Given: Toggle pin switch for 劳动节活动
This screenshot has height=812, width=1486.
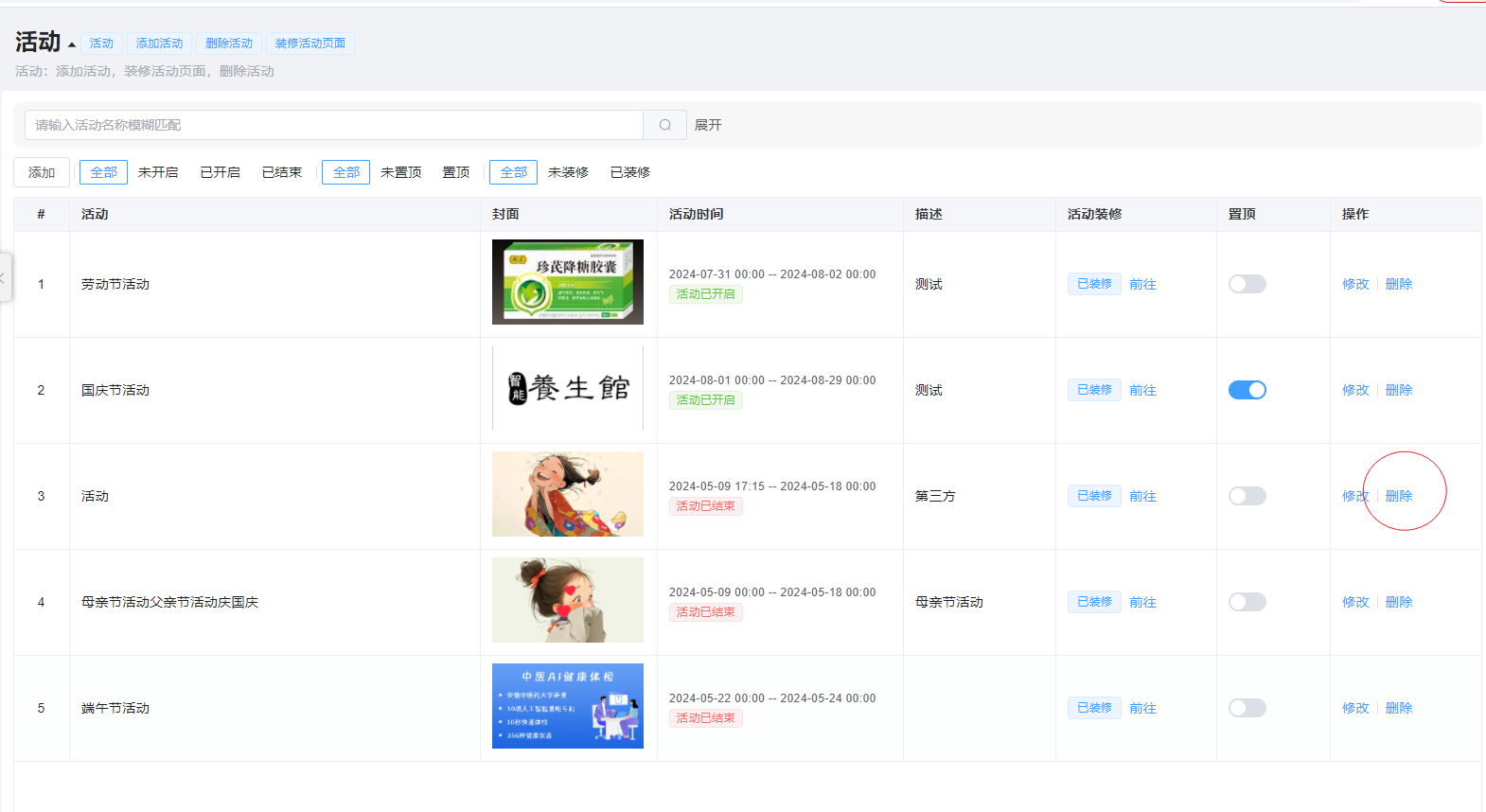Looking at the screenshot, I should (1247, 284).
